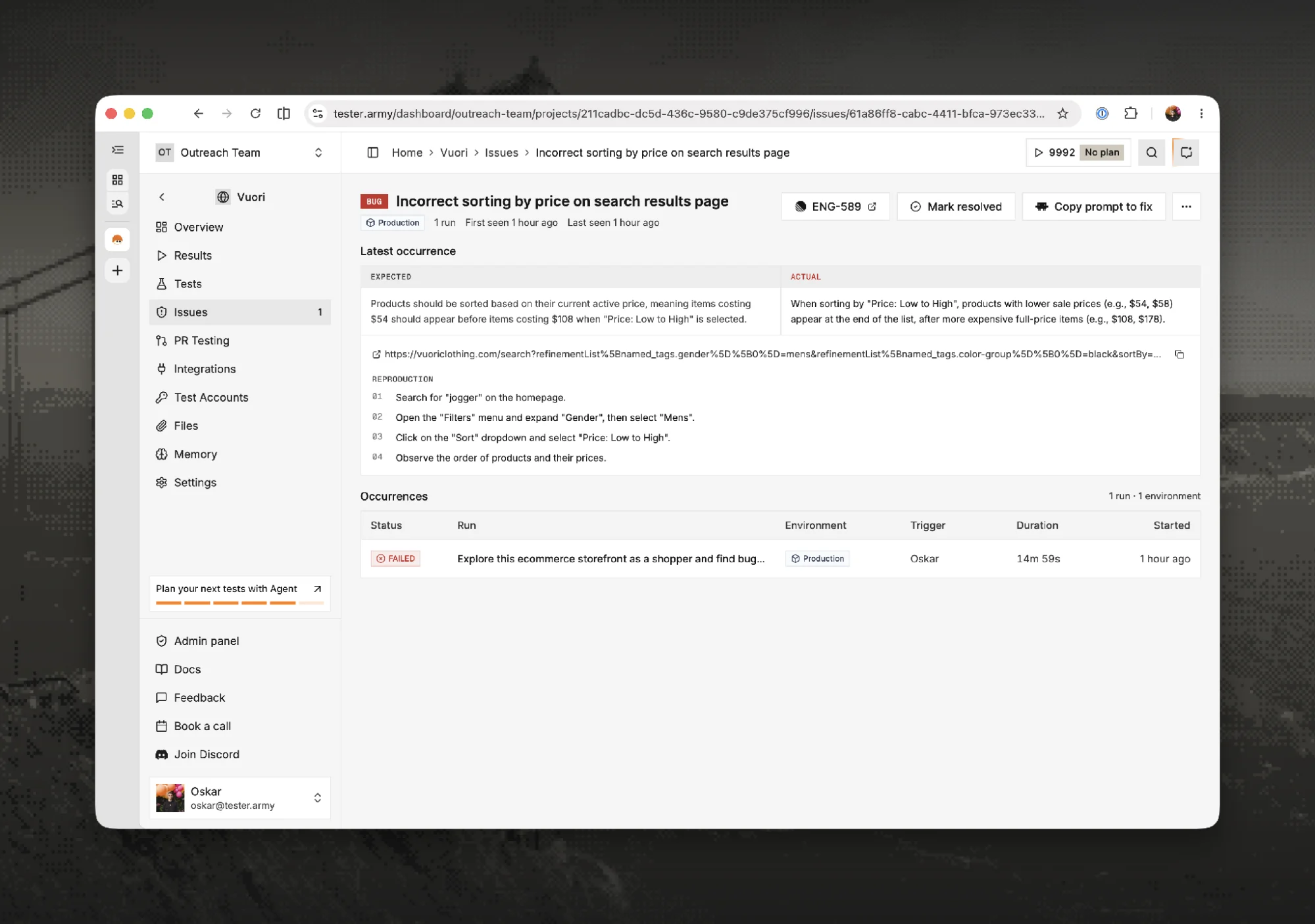Expand the Oskar account menu
Image resolution: width=1315 pixels, height=924 pixels.
240,798
